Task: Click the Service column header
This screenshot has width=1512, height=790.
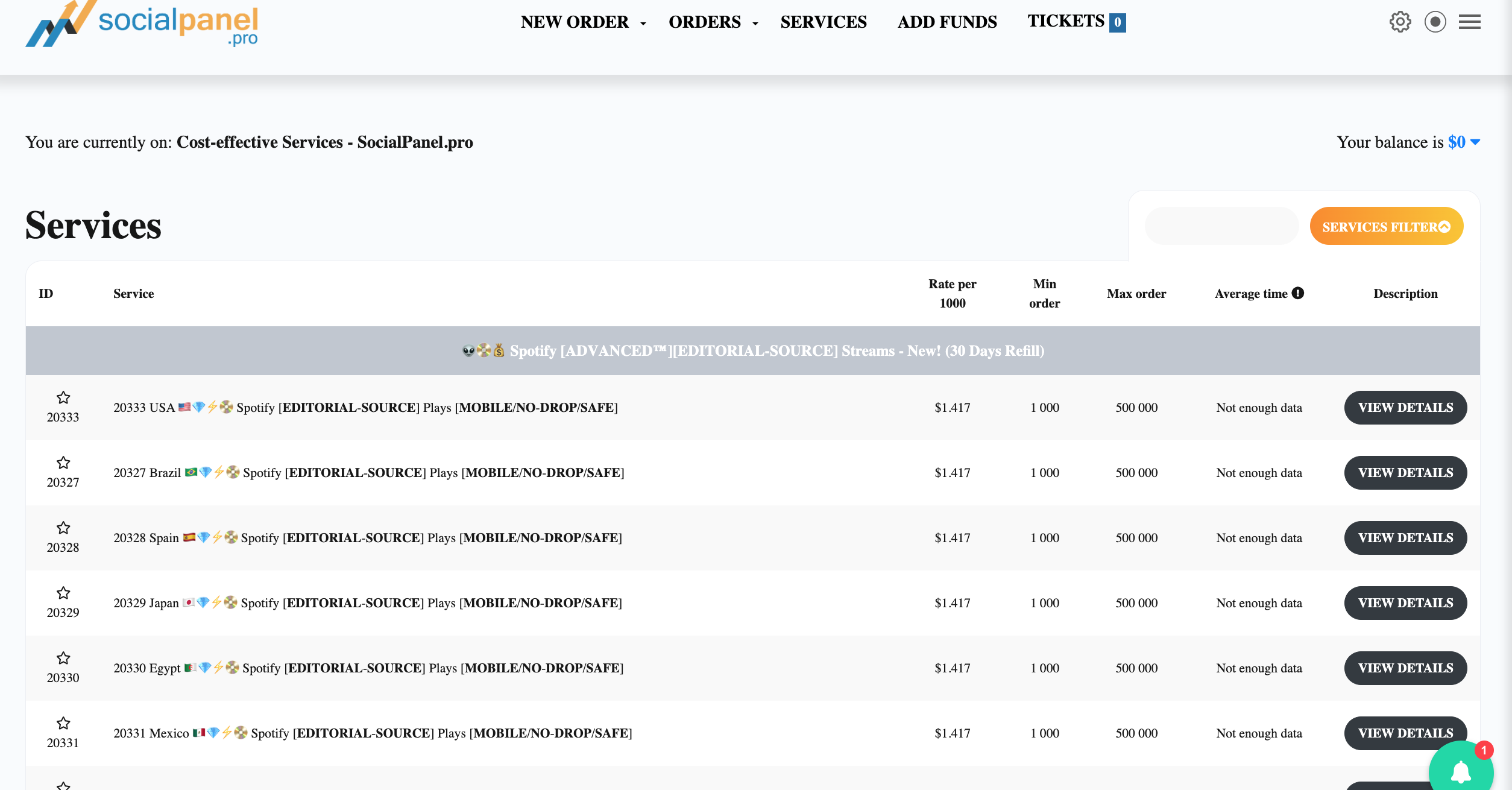Action: click(134, 294)
